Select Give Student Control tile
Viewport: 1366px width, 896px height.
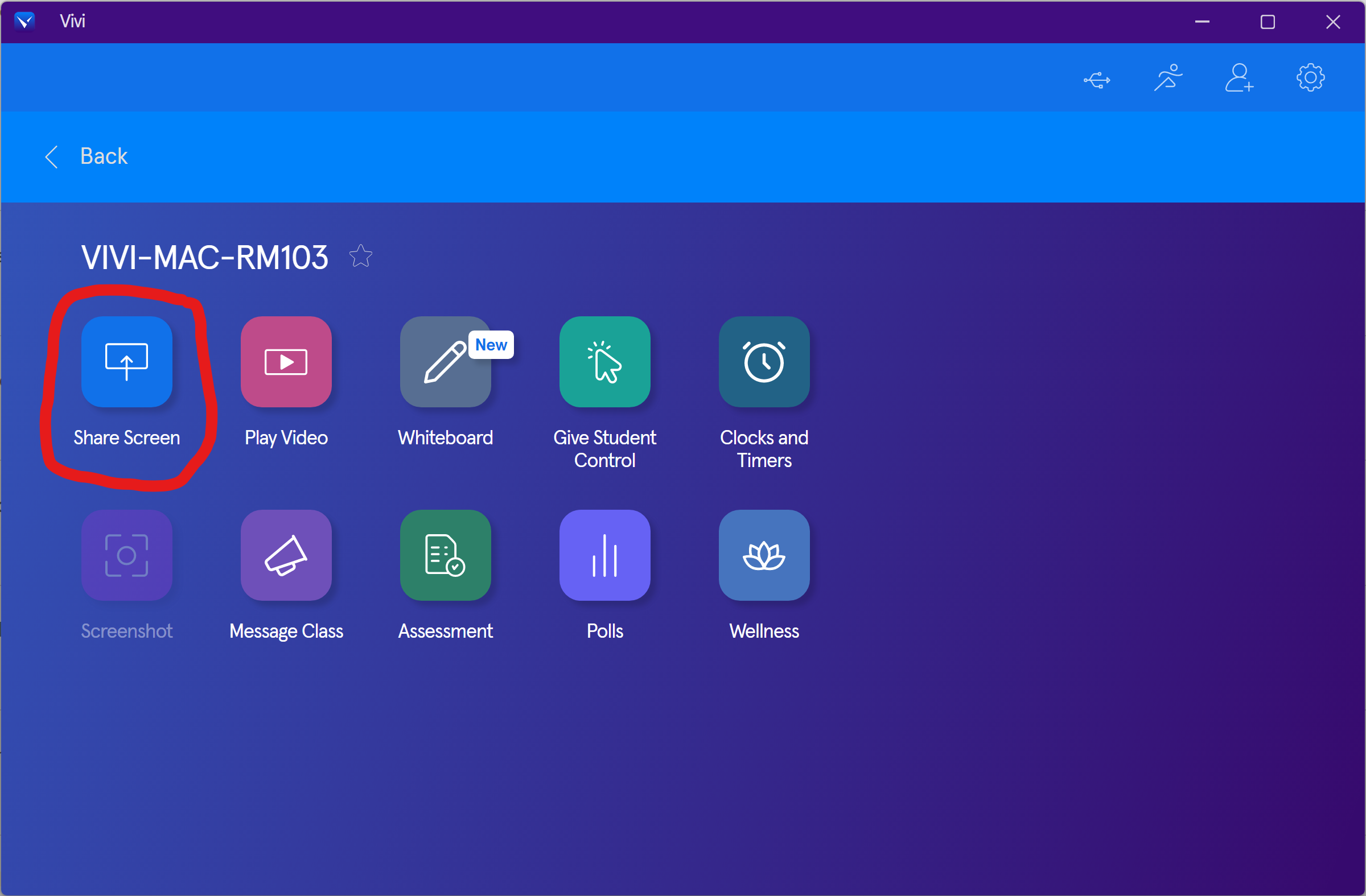[604, 361]
